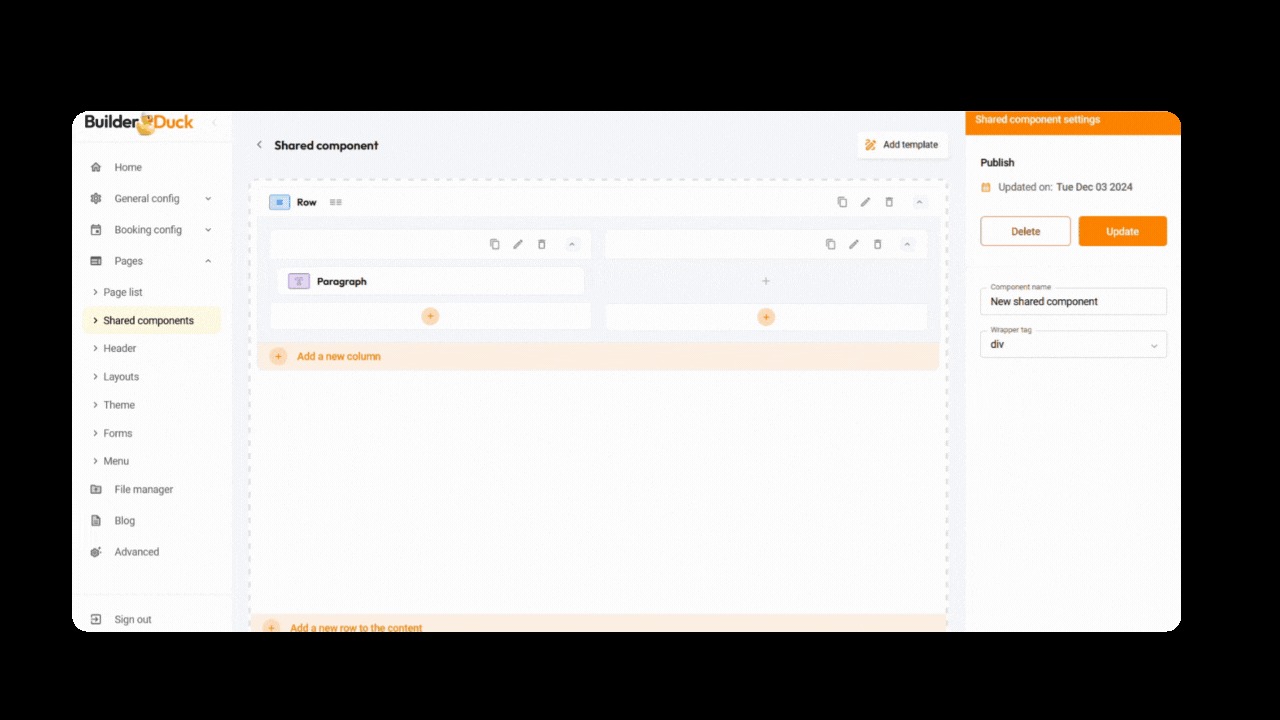Open File manager from the sidebar
The height and width of the screenshot is (720, 1280).
pos(143,490)
